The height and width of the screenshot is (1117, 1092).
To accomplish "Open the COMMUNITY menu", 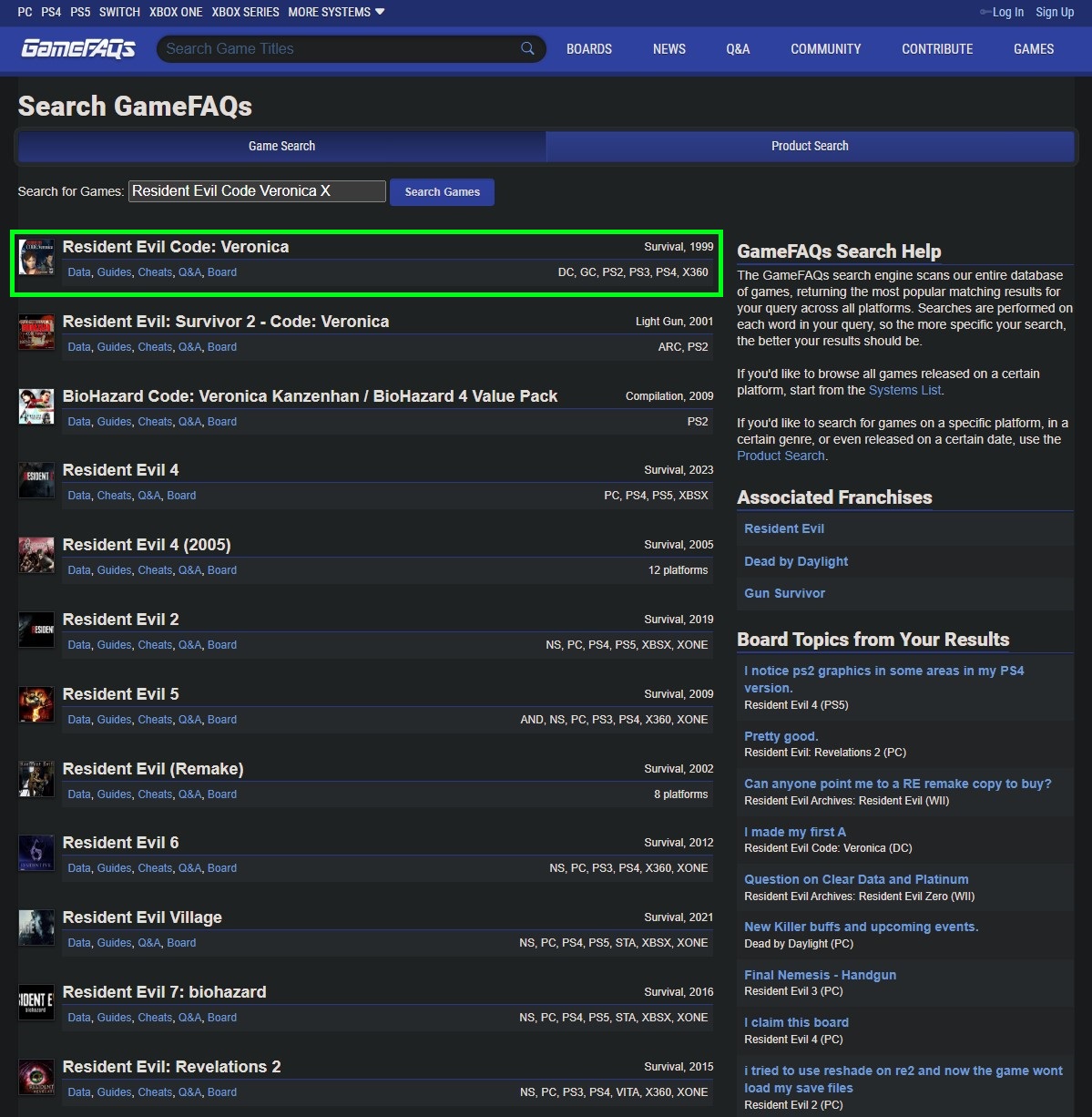I will click(826, 49).
